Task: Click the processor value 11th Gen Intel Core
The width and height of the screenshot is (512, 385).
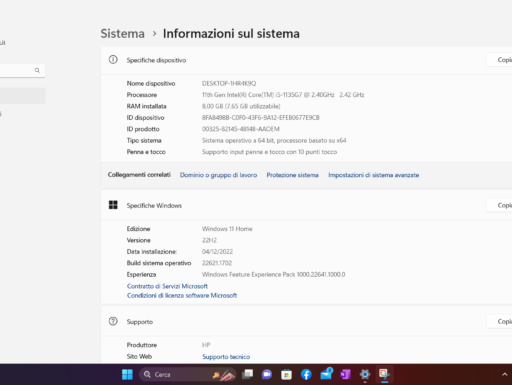Action: tap(283, 95)
